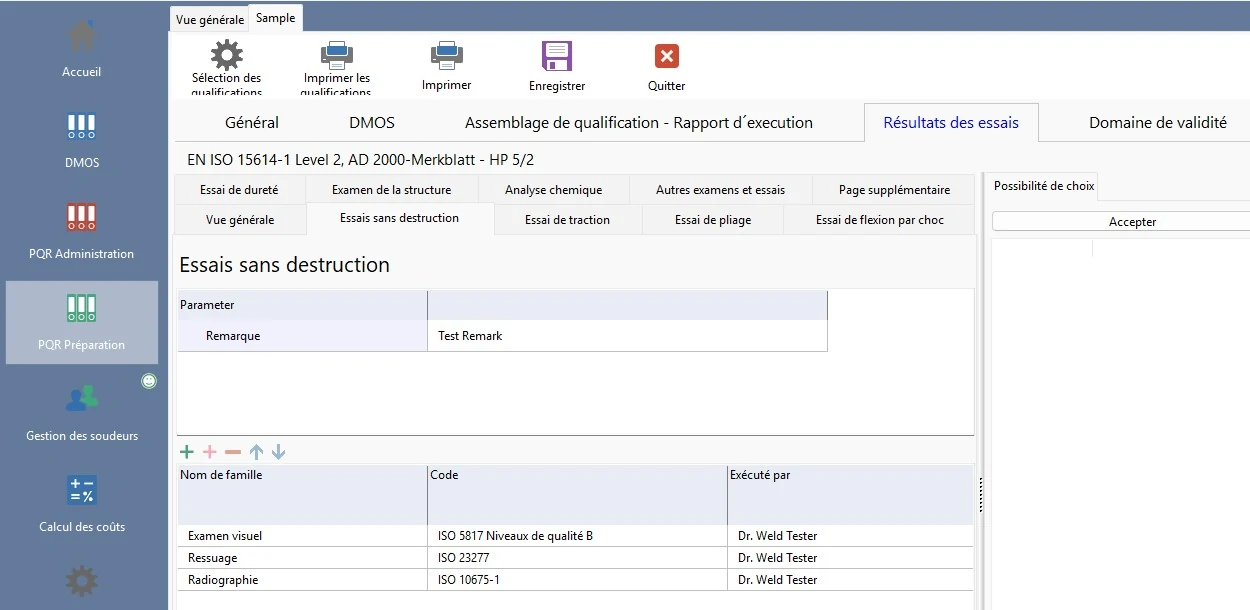1250x610 pixels.
Task: Select the Radiographie row
Action: [575, 580]
